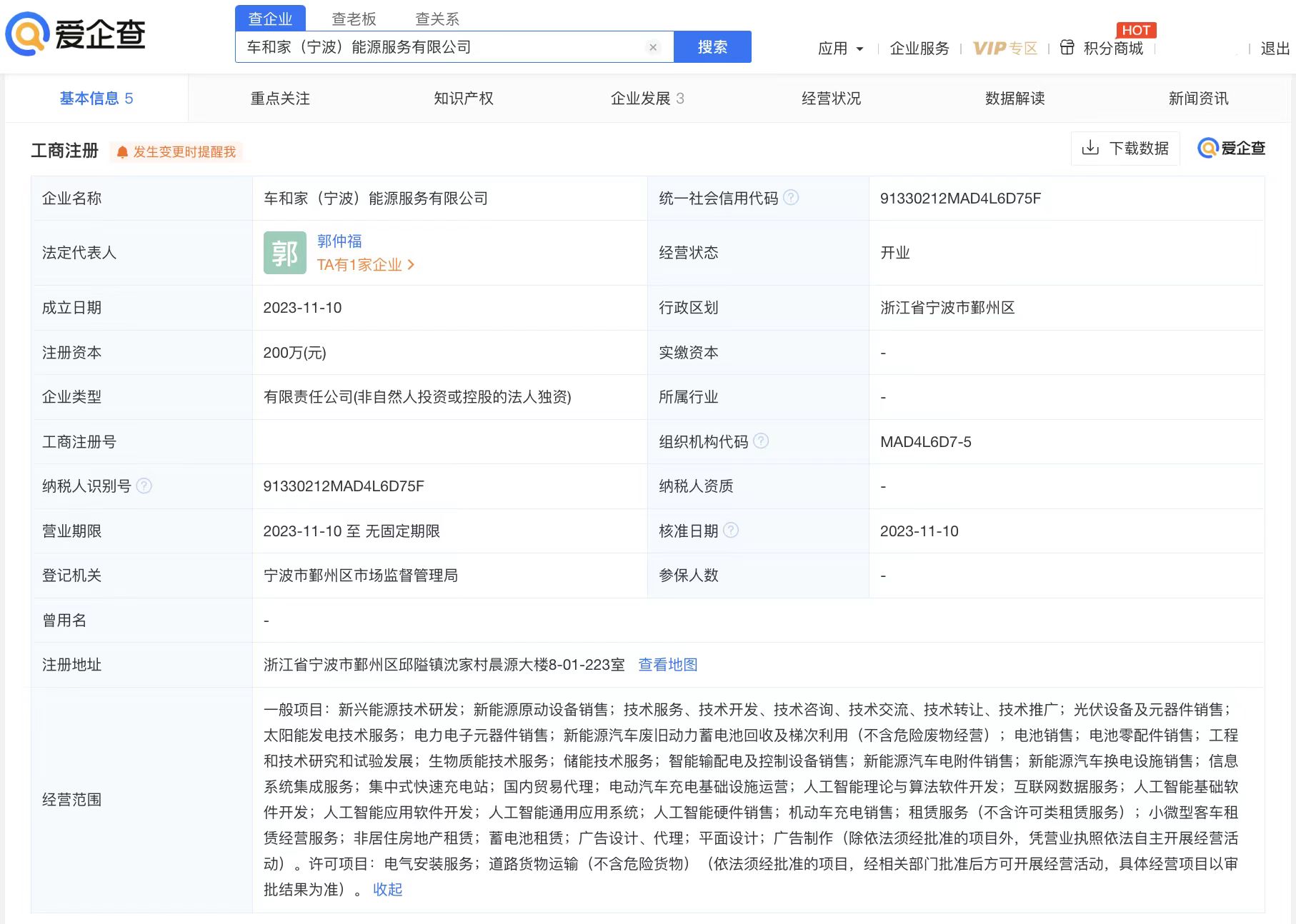Image resolution: width=1296 pixels, height=924 pixels.
Task: Click the 2023-11-10 establishment date value
Action: point(302,308)
